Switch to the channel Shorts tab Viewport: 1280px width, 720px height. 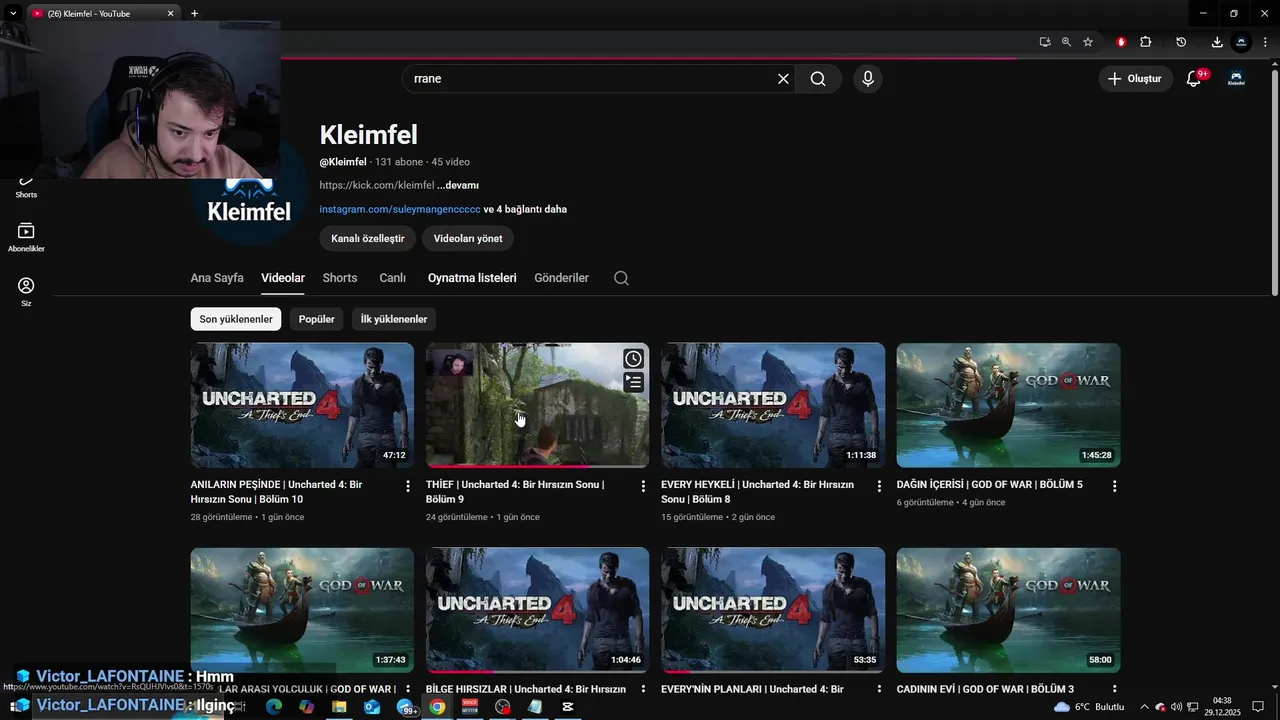340,278
